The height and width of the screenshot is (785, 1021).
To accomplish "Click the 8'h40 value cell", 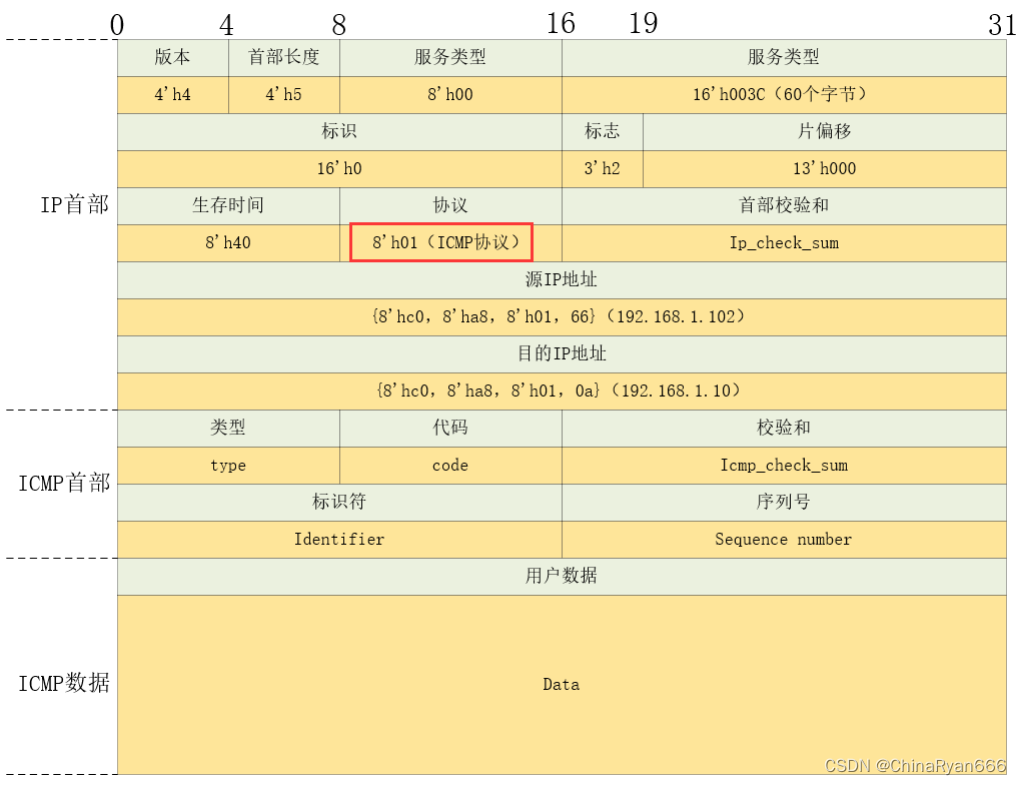I will point(229,243).
